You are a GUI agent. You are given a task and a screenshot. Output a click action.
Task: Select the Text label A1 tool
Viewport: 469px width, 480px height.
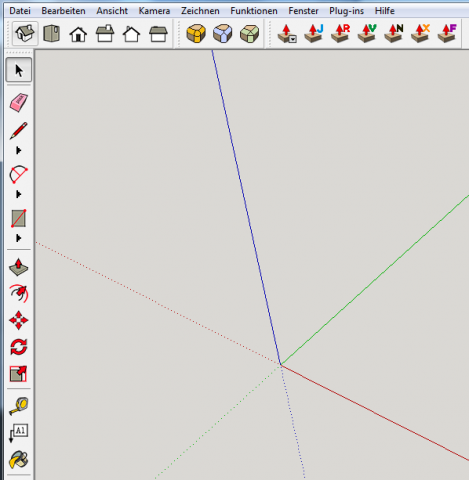point(19,433)
